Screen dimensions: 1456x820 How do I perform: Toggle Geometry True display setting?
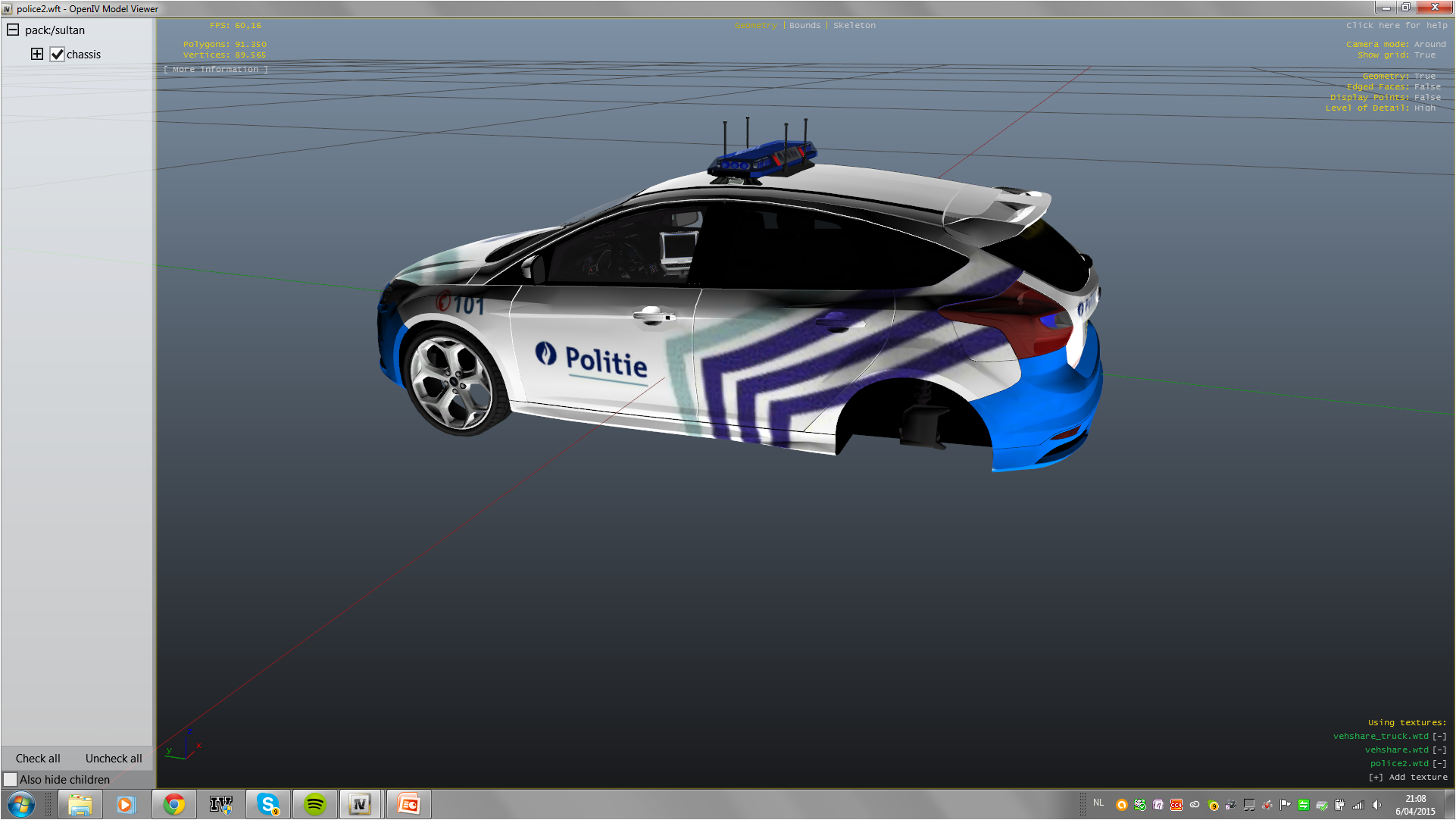click(x=1398, y=76)
